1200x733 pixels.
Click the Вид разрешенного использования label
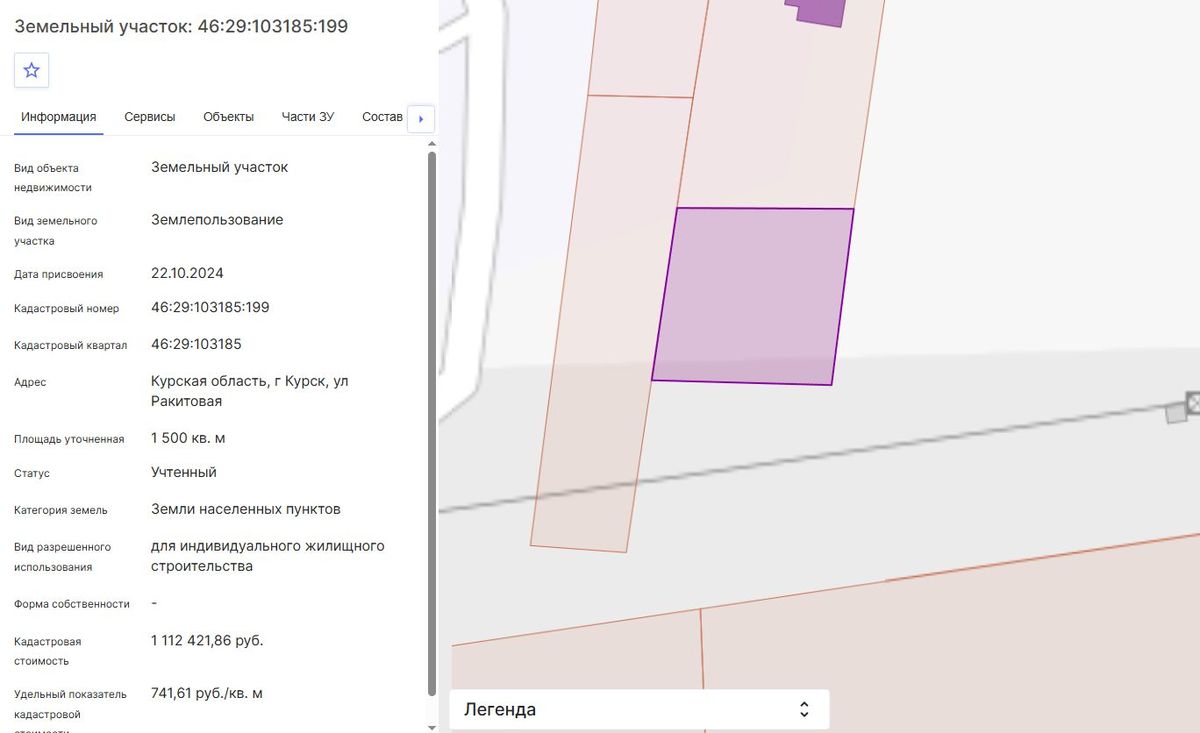click(x=62, y=557)
